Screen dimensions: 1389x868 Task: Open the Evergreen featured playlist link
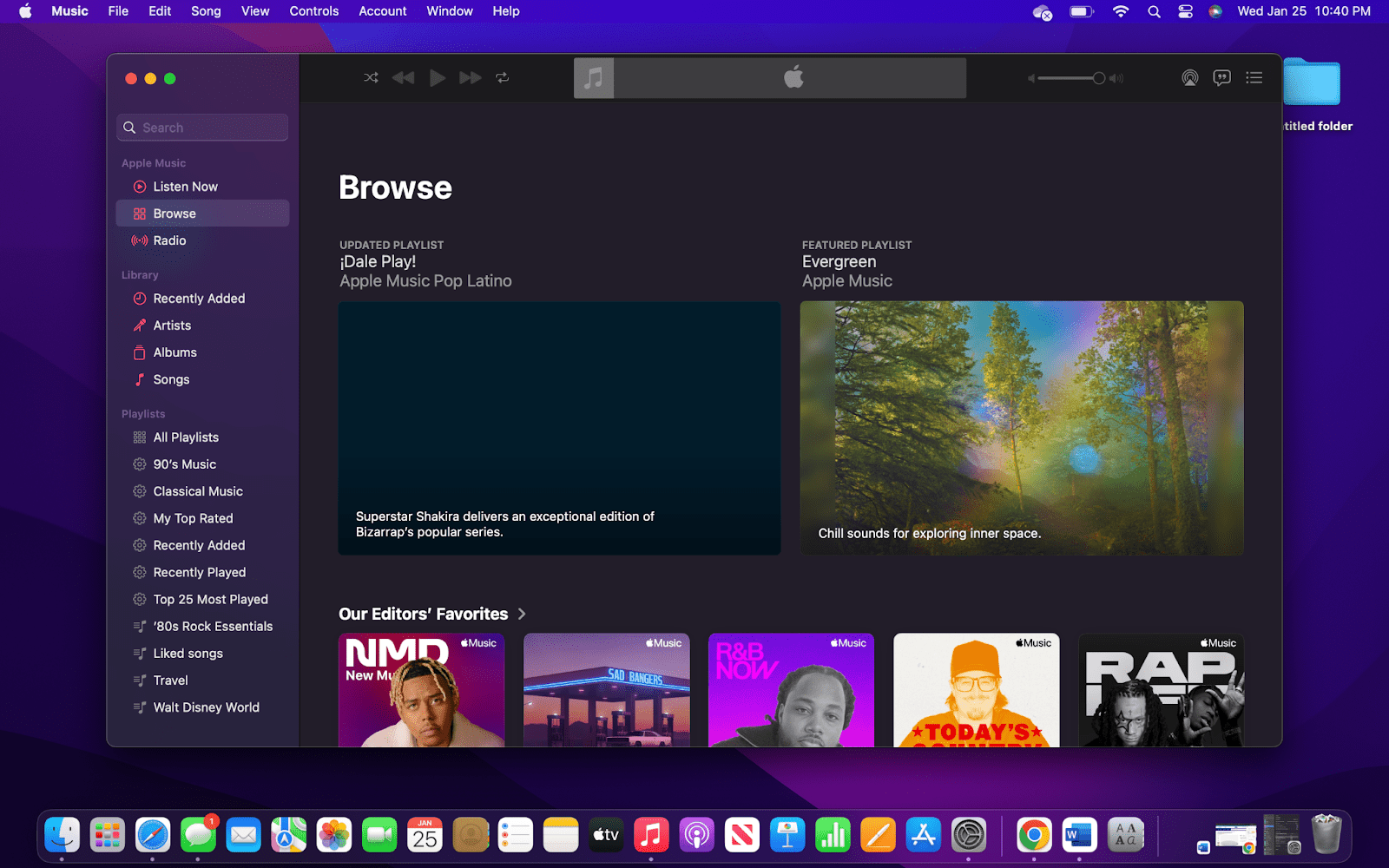point(839,261)
